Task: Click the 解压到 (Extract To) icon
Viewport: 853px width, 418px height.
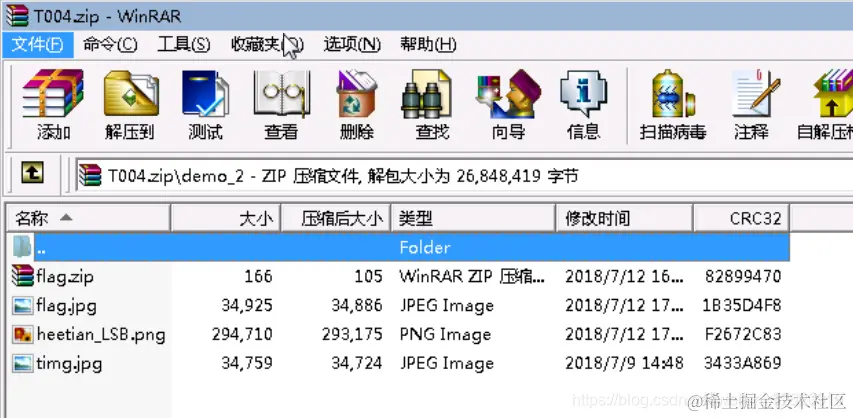Action: 131,94
